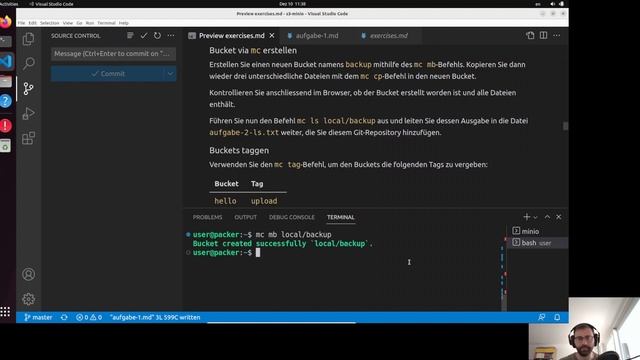
Task: Open the Run and Debug view
Action: point(29,113)
